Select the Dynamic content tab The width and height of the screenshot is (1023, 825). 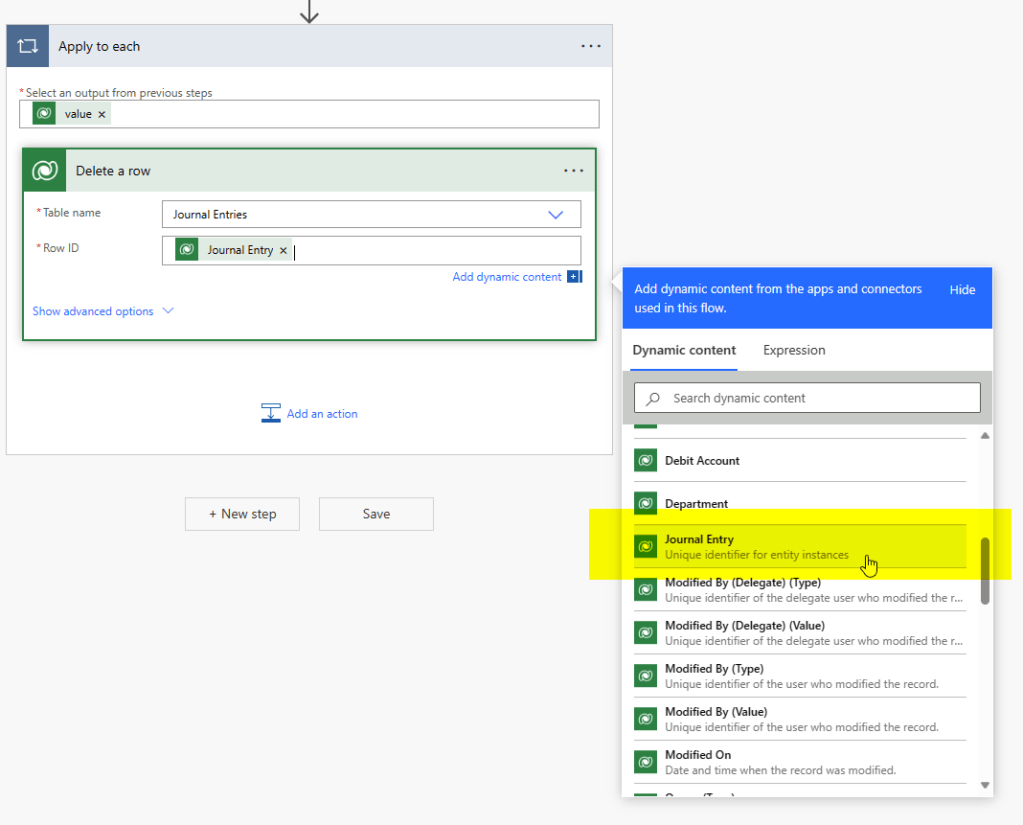[x=684, y=350]
